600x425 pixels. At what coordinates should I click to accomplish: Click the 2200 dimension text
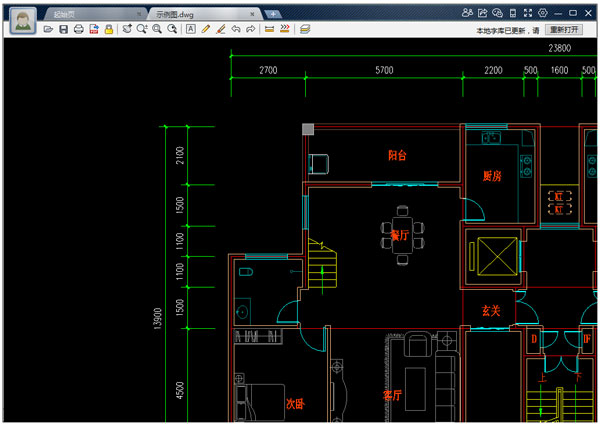[x=493, y=70]
